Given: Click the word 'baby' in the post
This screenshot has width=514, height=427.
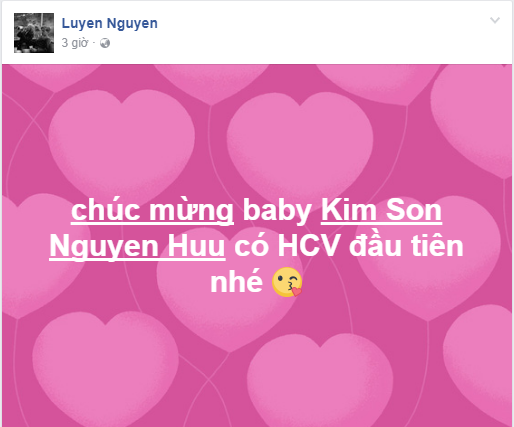Looking at the screenshot, I should [x=277, y=211].
